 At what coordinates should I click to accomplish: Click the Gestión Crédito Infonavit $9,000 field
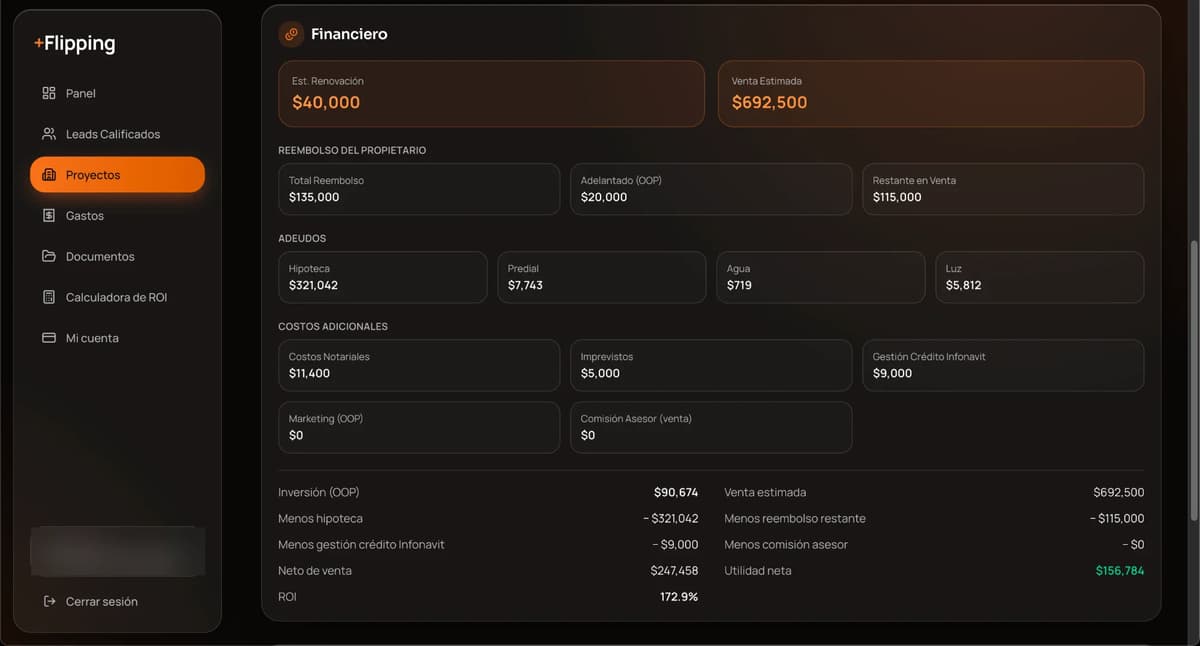[x=1003, y=365]
